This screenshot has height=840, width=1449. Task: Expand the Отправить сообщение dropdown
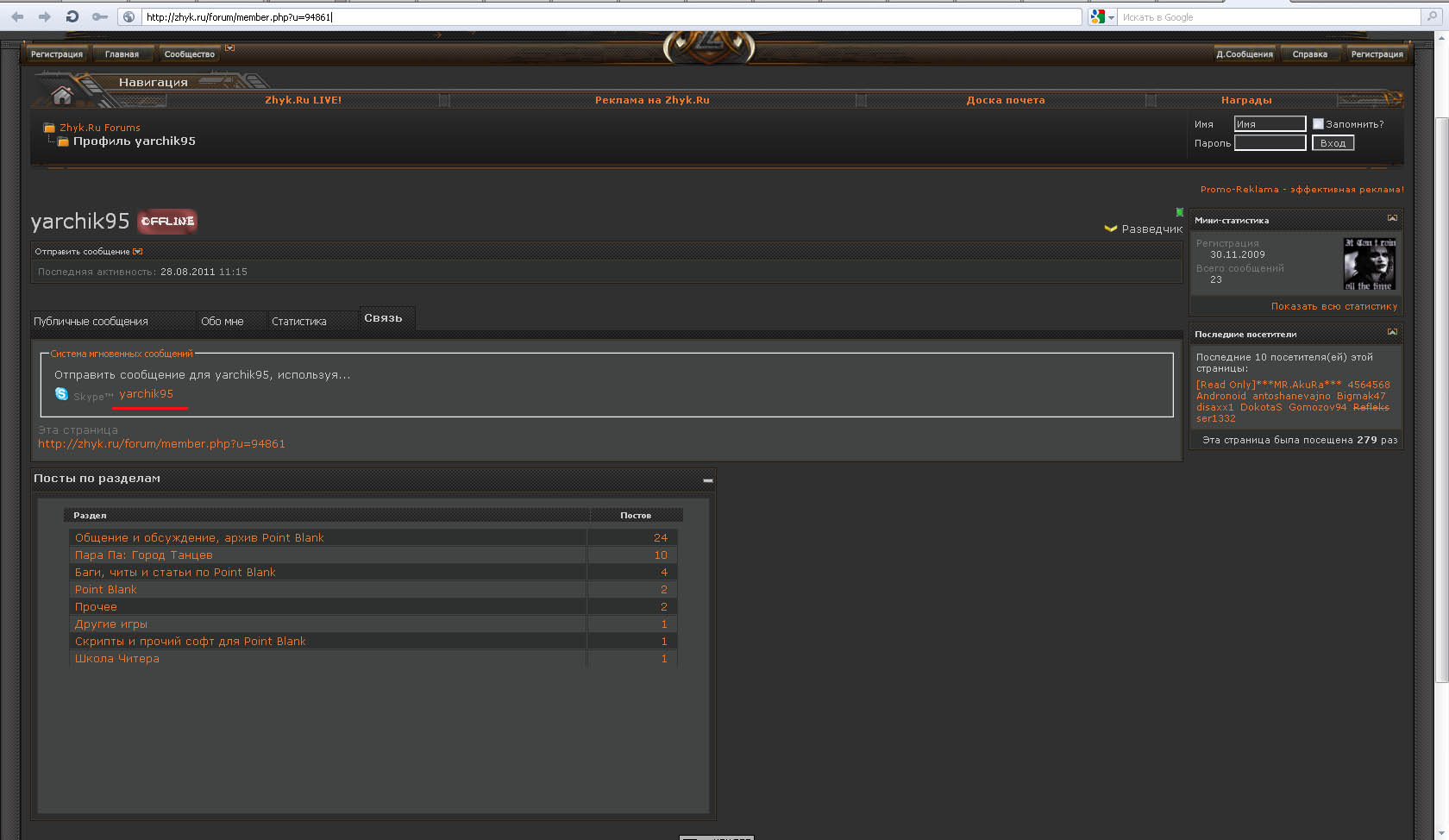(138, 252)
